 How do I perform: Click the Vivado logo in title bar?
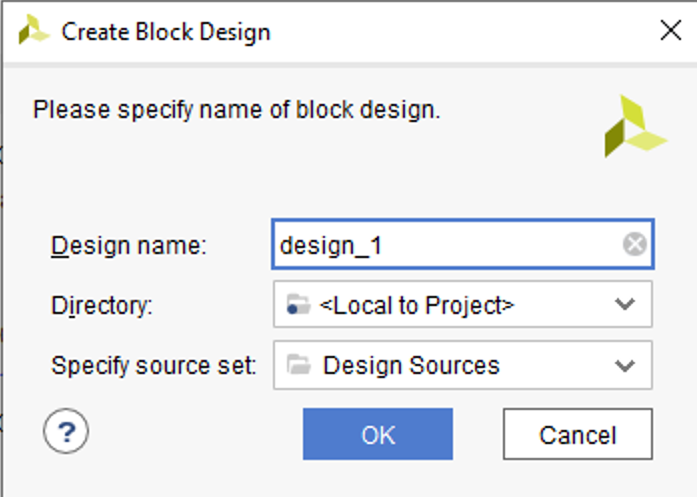[x=33, y=31]
